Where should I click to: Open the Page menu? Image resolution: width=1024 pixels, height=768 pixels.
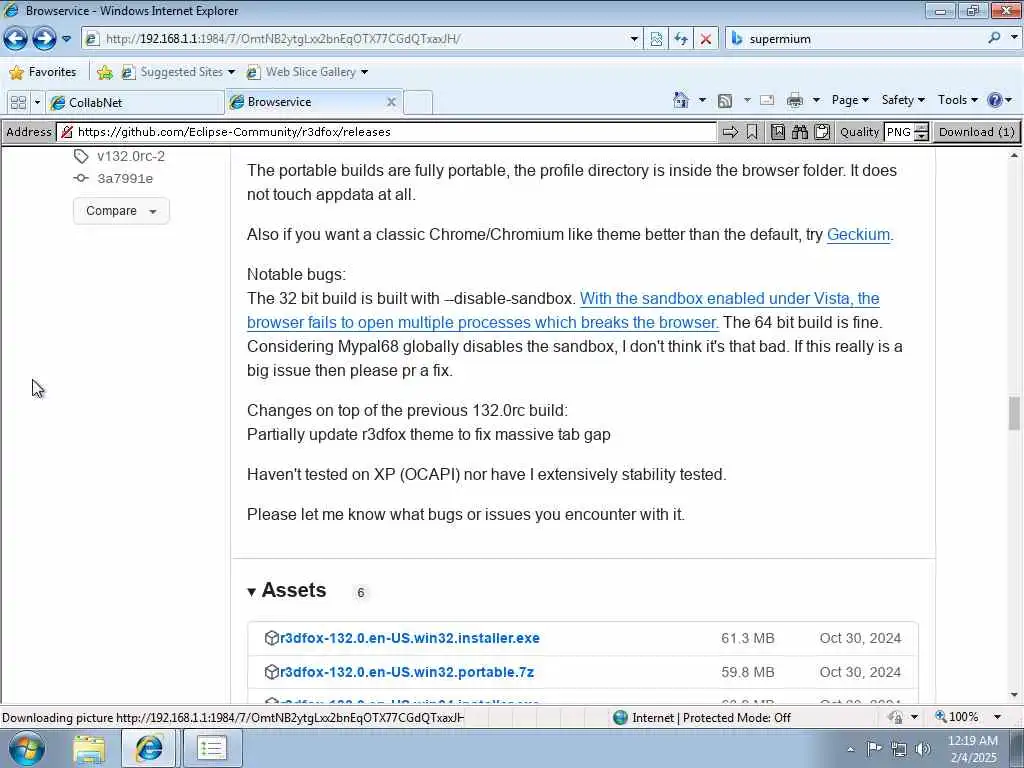coord(850,100)
